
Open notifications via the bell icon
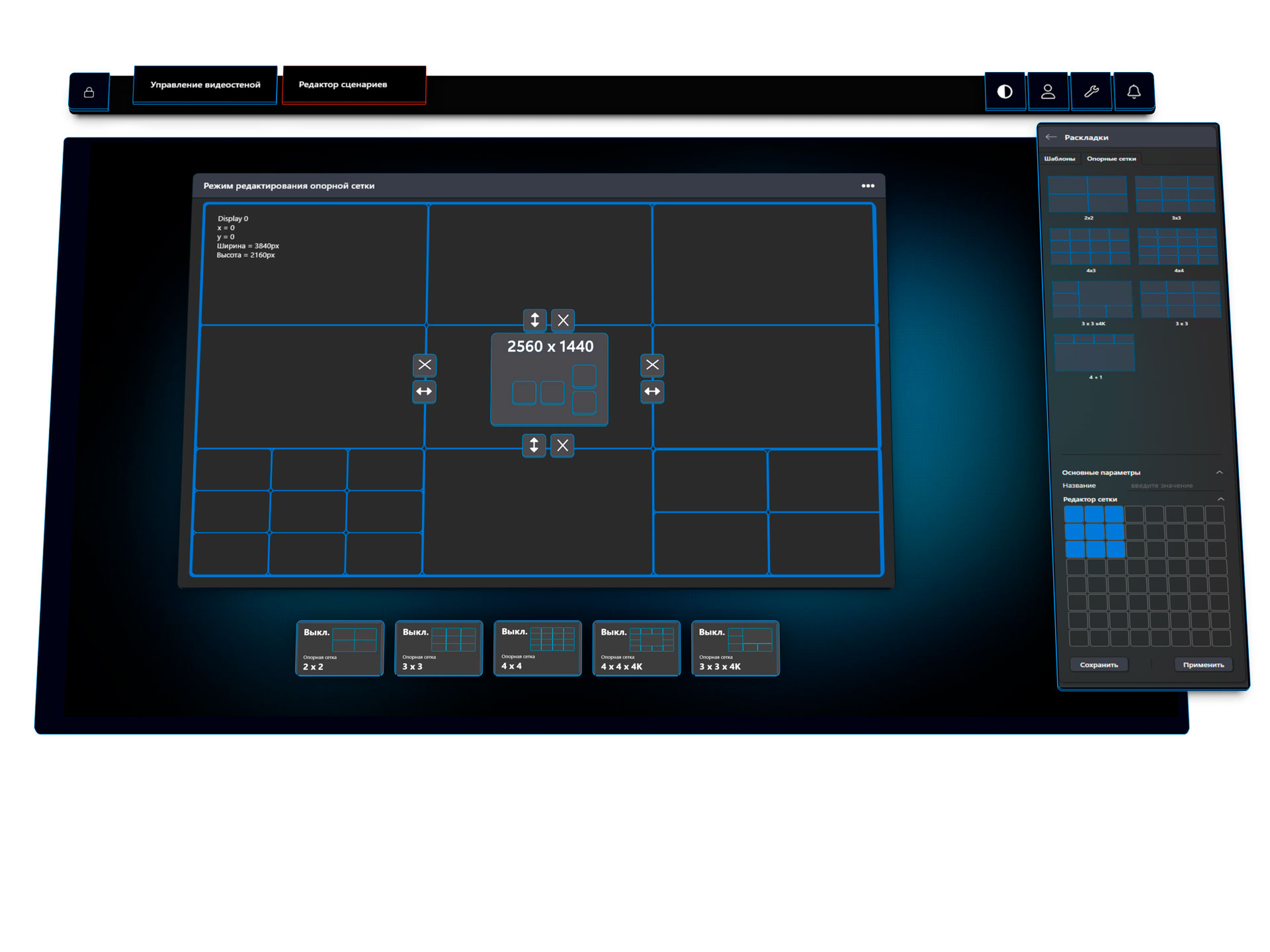click(1134, 92)
